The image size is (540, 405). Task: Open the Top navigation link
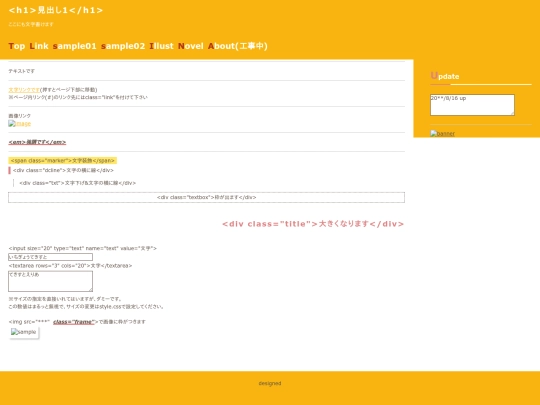click(17, 46)
